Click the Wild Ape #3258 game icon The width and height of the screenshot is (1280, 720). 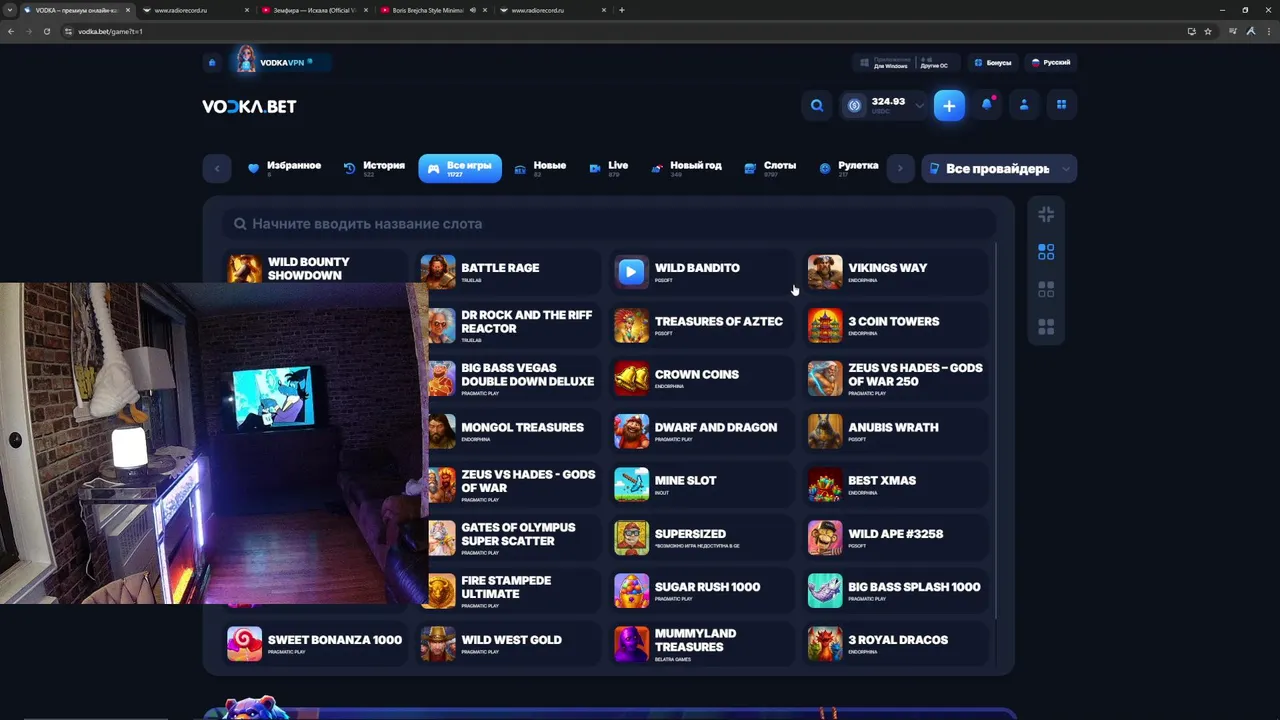(825, 538)
